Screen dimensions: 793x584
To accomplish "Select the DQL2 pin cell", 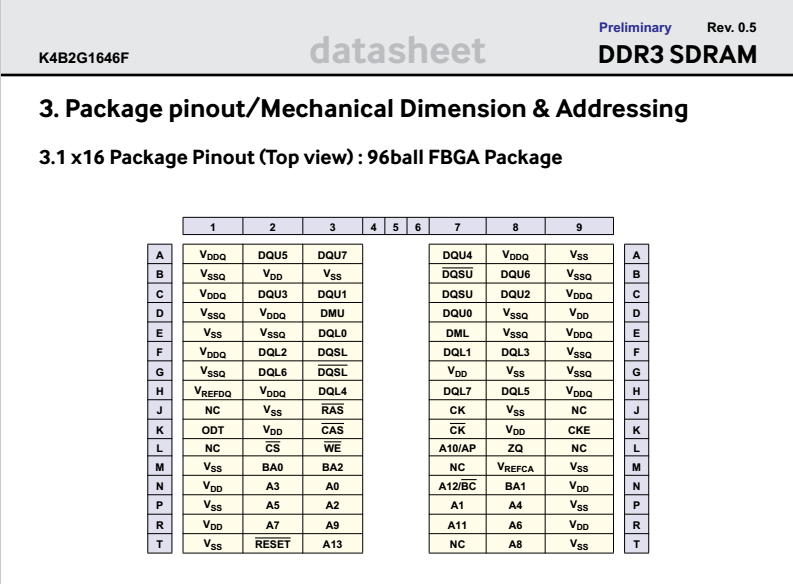I will [x=273, y=351].
